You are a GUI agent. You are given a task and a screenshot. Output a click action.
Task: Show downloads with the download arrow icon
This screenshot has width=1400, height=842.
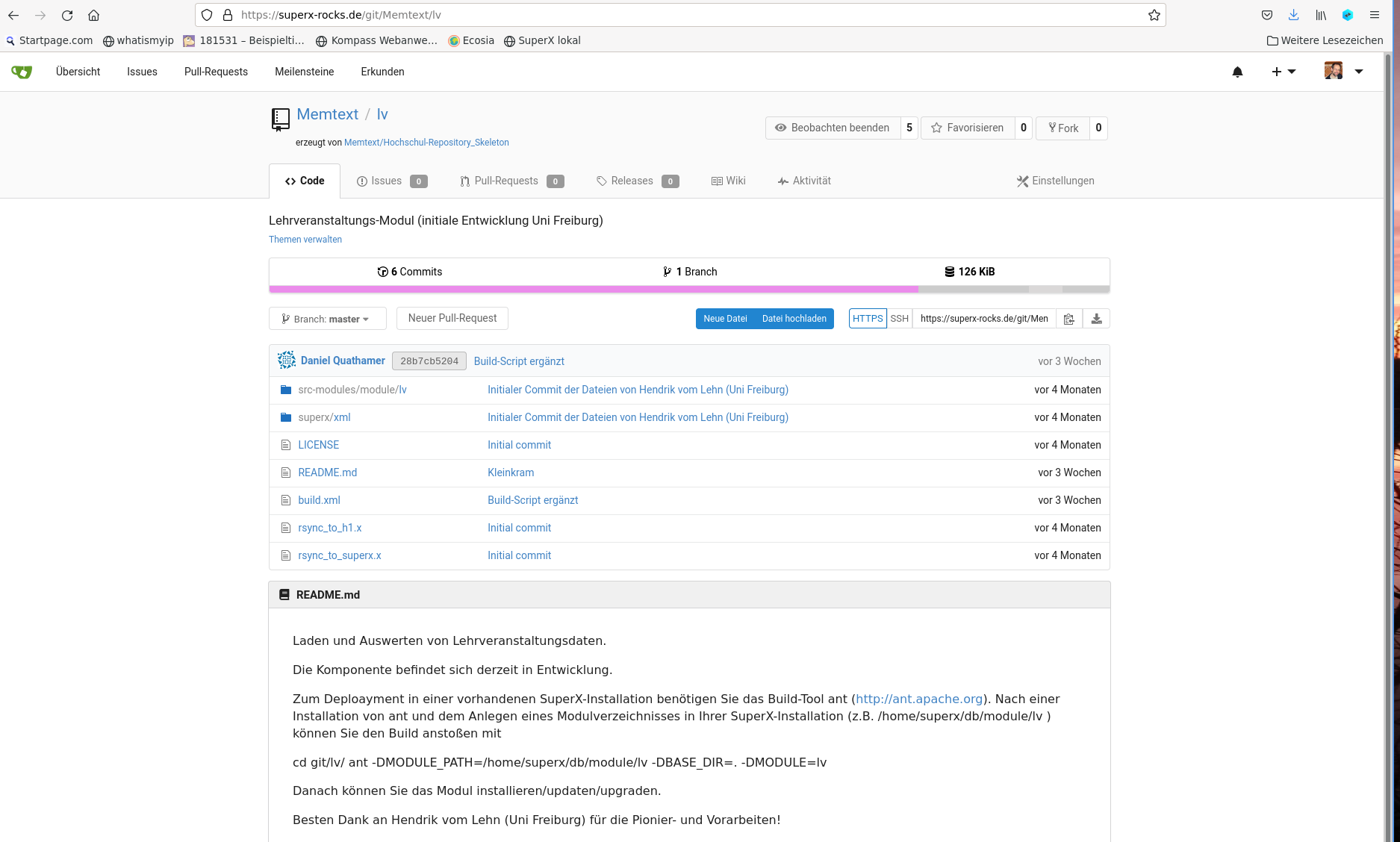[1294, 15]
